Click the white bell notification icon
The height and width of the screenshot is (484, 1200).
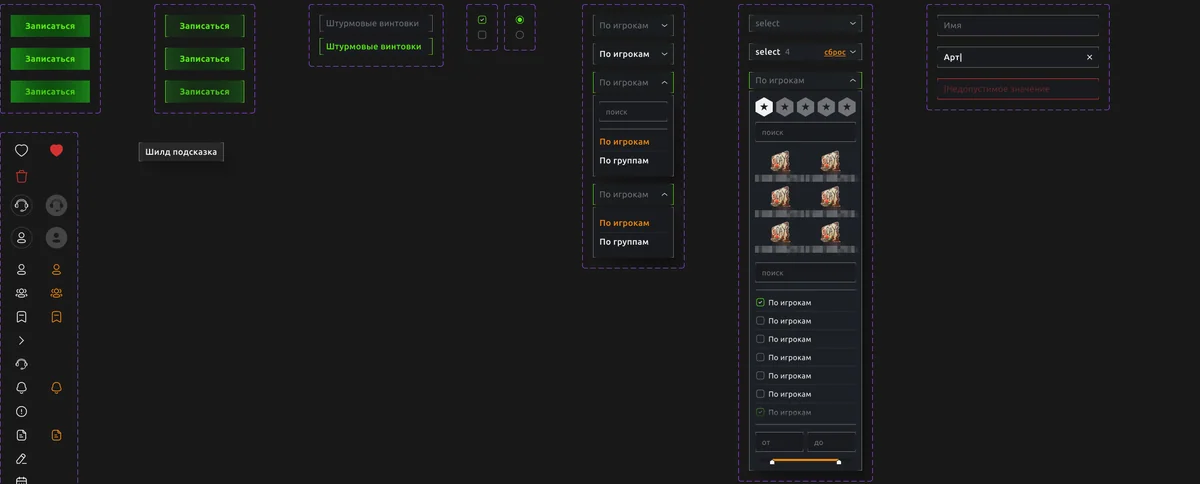(22, 388)
